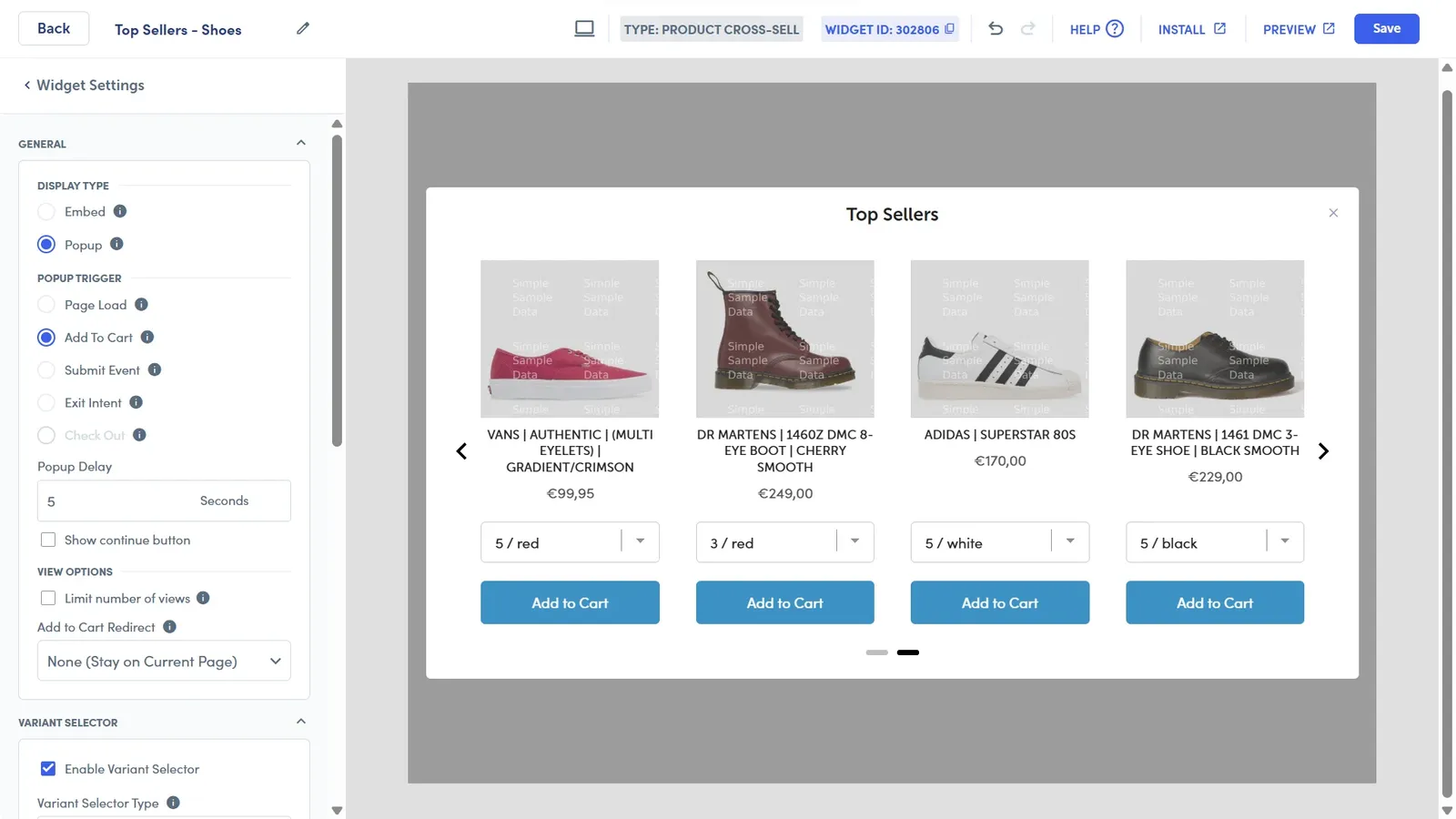Screen dimensions: 1456x819
Task: Show info for the Check Out trigger
Action: pos(139,435)
